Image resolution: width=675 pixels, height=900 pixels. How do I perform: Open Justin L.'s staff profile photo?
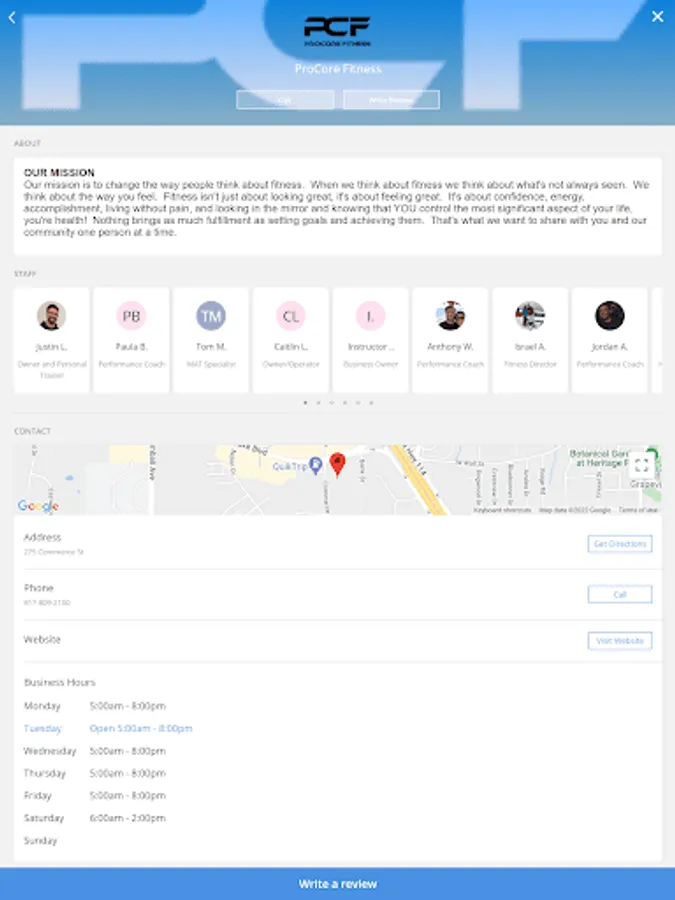coord(51,316)
